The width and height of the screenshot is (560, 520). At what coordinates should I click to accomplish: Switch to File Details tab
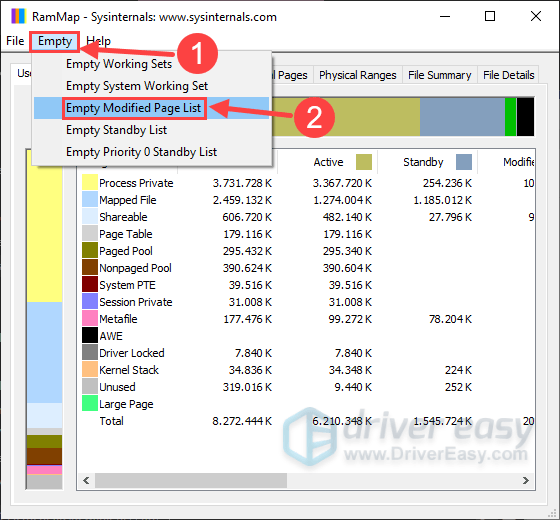tap(509, 75)
